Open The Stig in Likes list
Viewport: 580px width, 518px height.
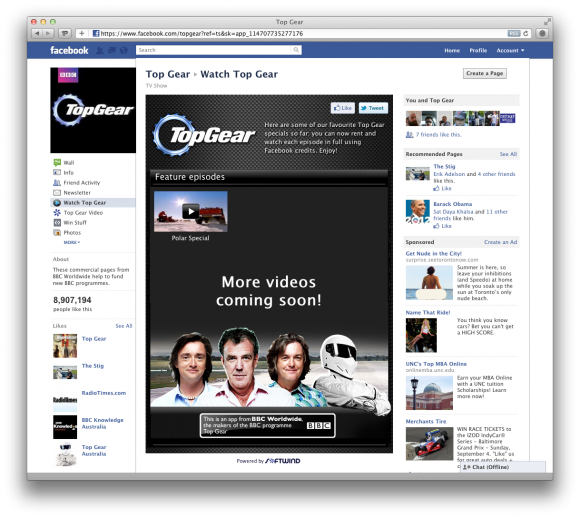point(93,366)
